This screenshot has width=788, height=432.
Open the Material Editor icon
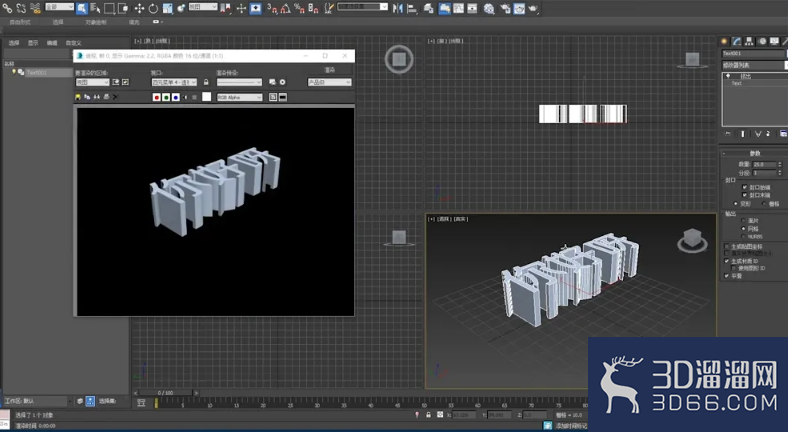point(489,8)
